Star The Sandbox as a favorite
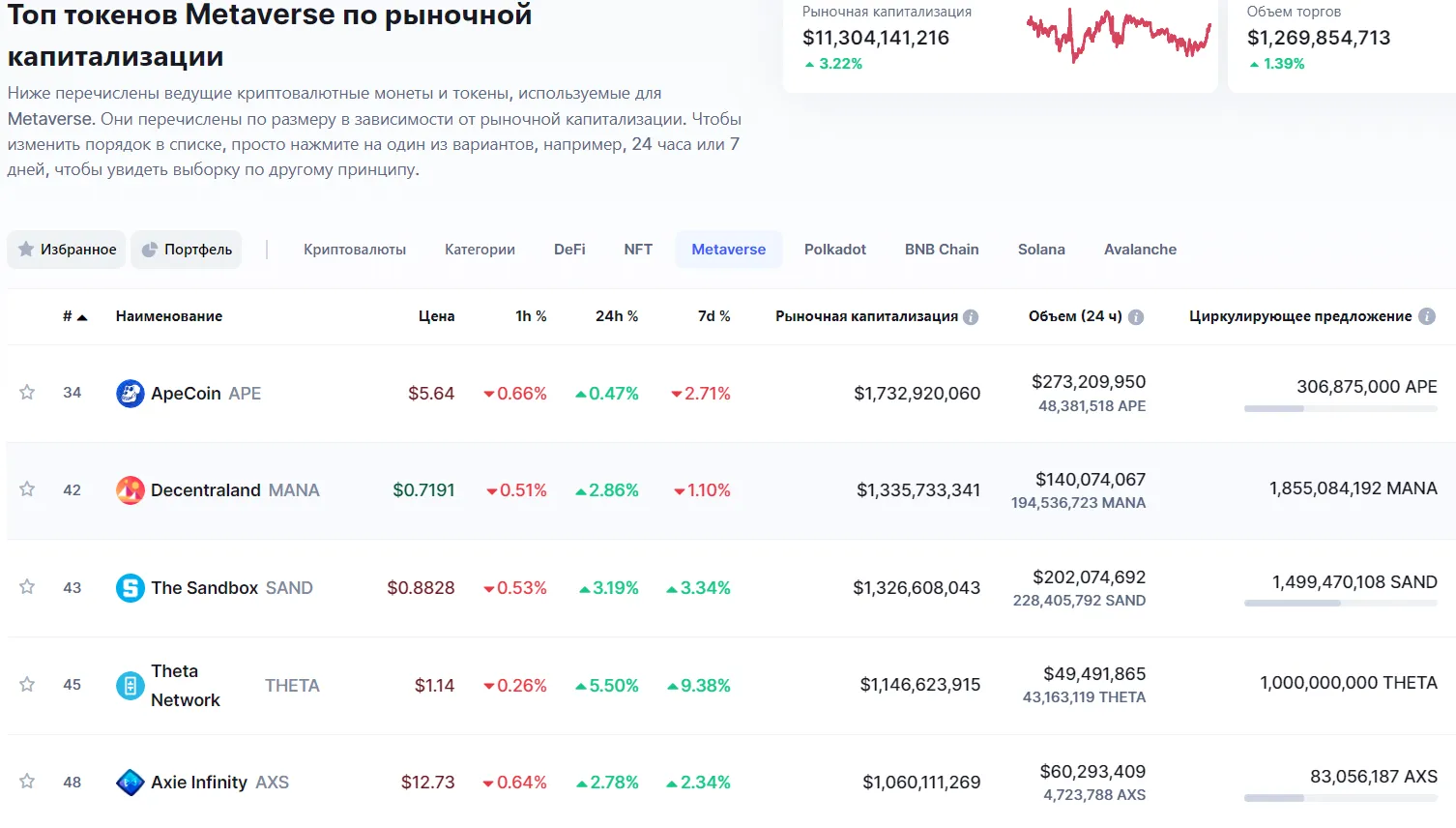This screenshot has width=1456, height=828. [27, 587]
